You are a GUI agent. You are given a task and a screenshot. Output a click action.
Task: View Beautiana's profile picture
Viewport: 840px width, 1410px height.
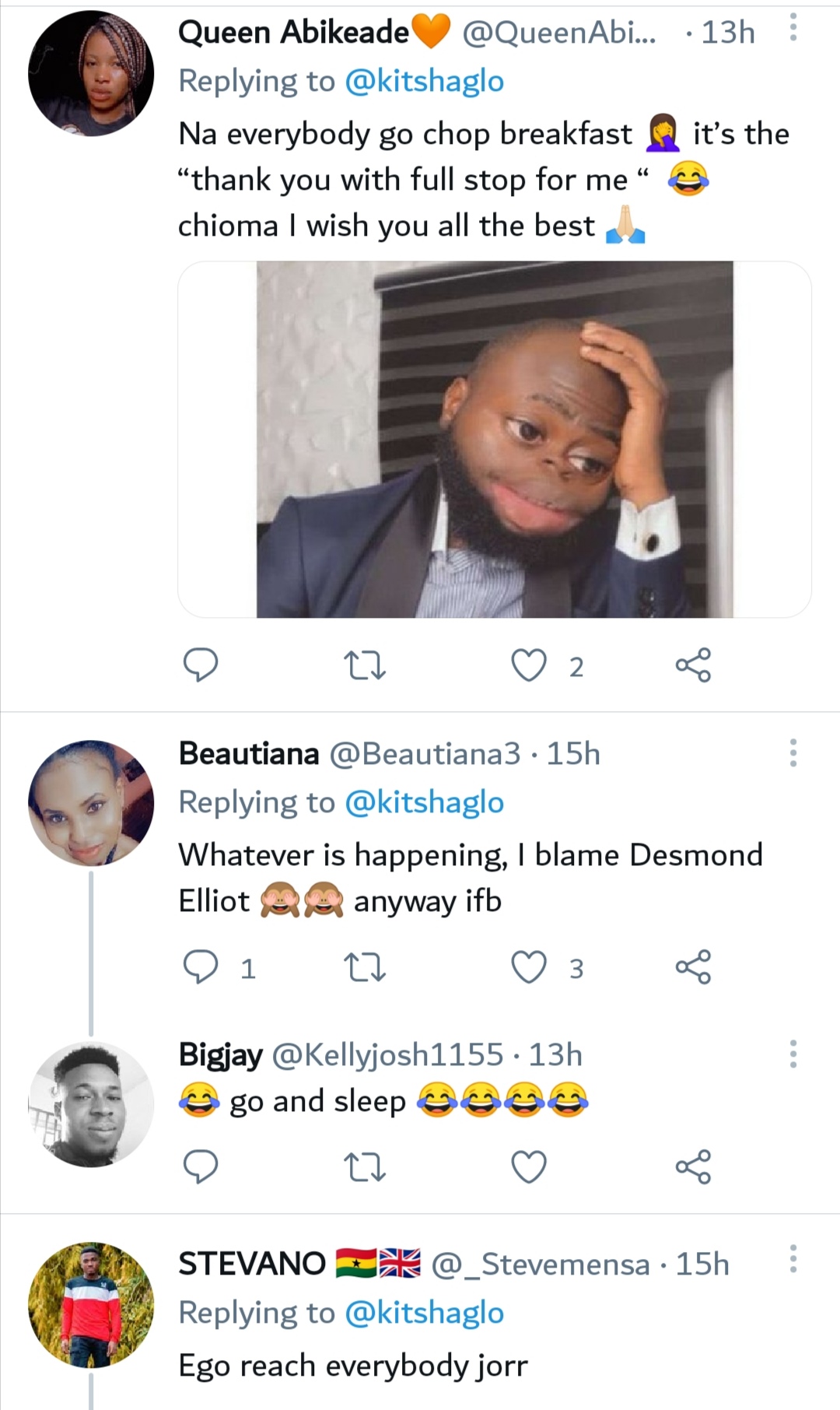click(91, 802)
